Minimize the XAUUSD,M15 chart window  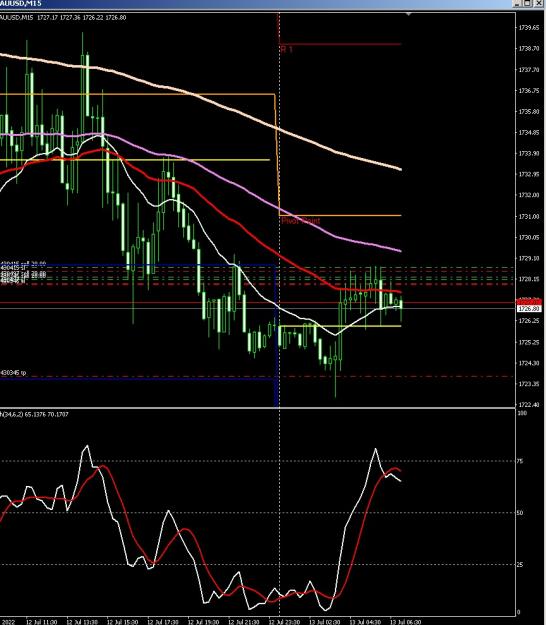click(x=517, y=3)
